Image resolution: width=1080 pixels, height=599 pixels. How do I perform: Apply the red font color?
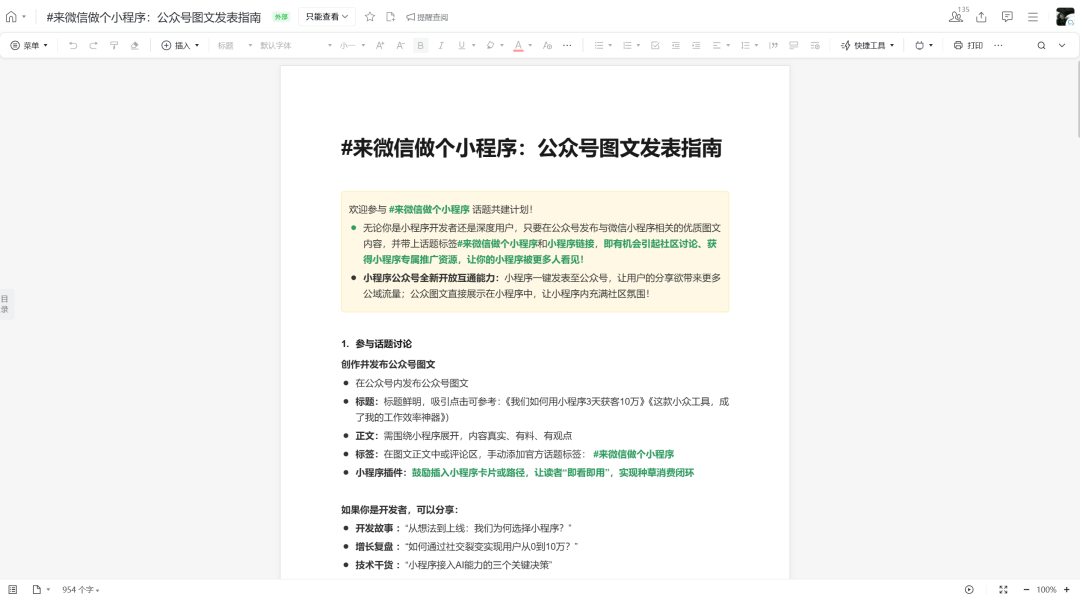click(x=519, y=45)
